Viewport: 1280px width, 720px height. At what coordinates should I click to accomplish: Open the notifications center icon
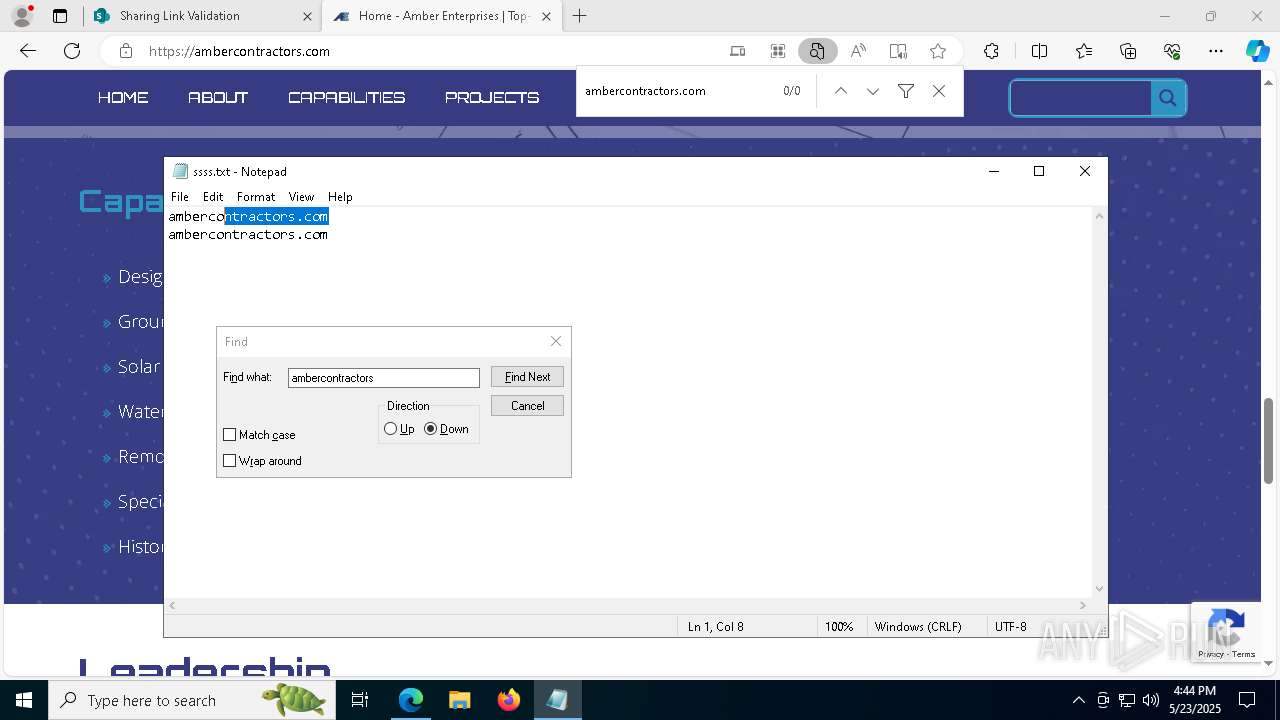coord(1247,700)
